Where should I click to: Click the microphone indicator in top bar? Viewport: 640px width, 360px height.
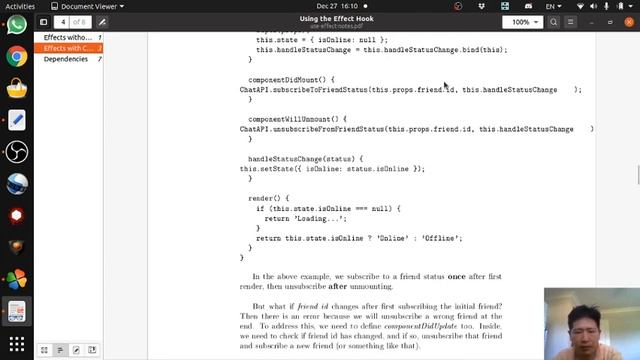pos(607,6)
